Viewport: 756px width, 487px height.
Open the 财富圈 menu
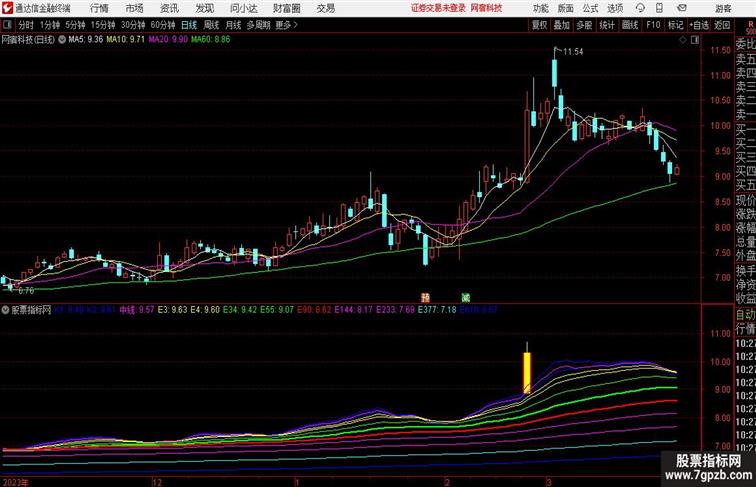click(286, 8)
